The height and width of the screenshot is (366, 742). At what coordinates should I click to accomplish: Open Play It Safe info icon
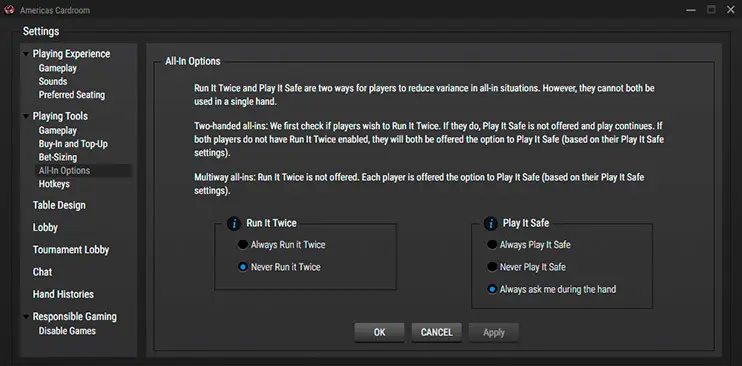coord(491,223)
